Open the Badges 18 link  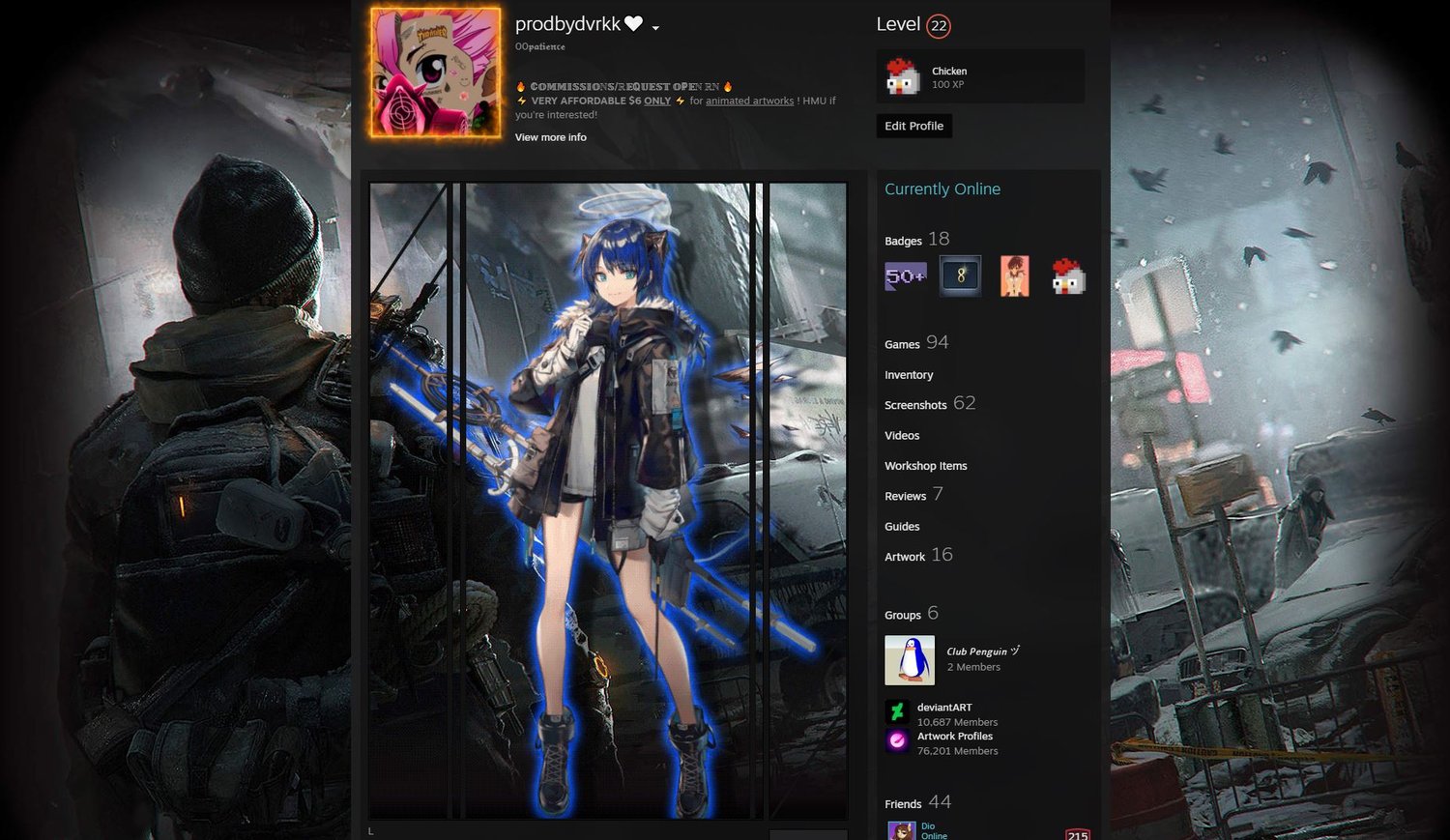[x=916, y=239]
